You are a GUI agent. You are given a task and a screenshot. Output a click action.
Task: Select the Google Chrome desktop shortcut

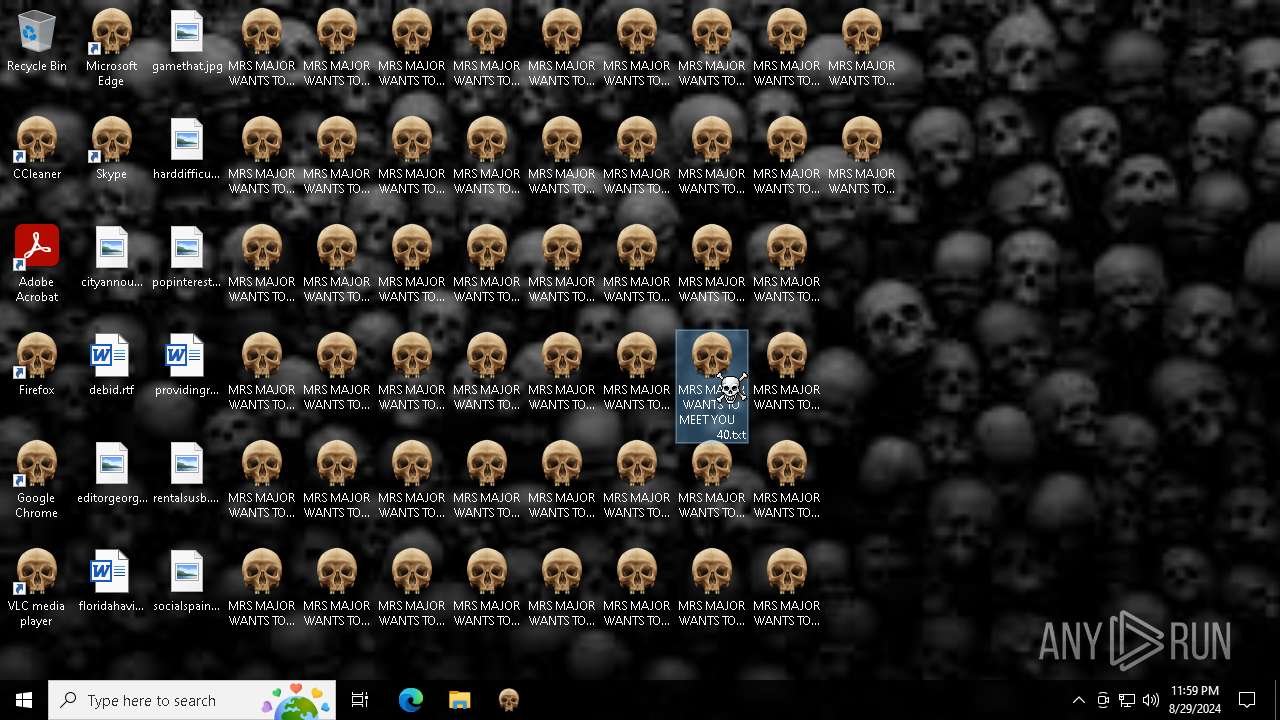click(x=37, y=480)
